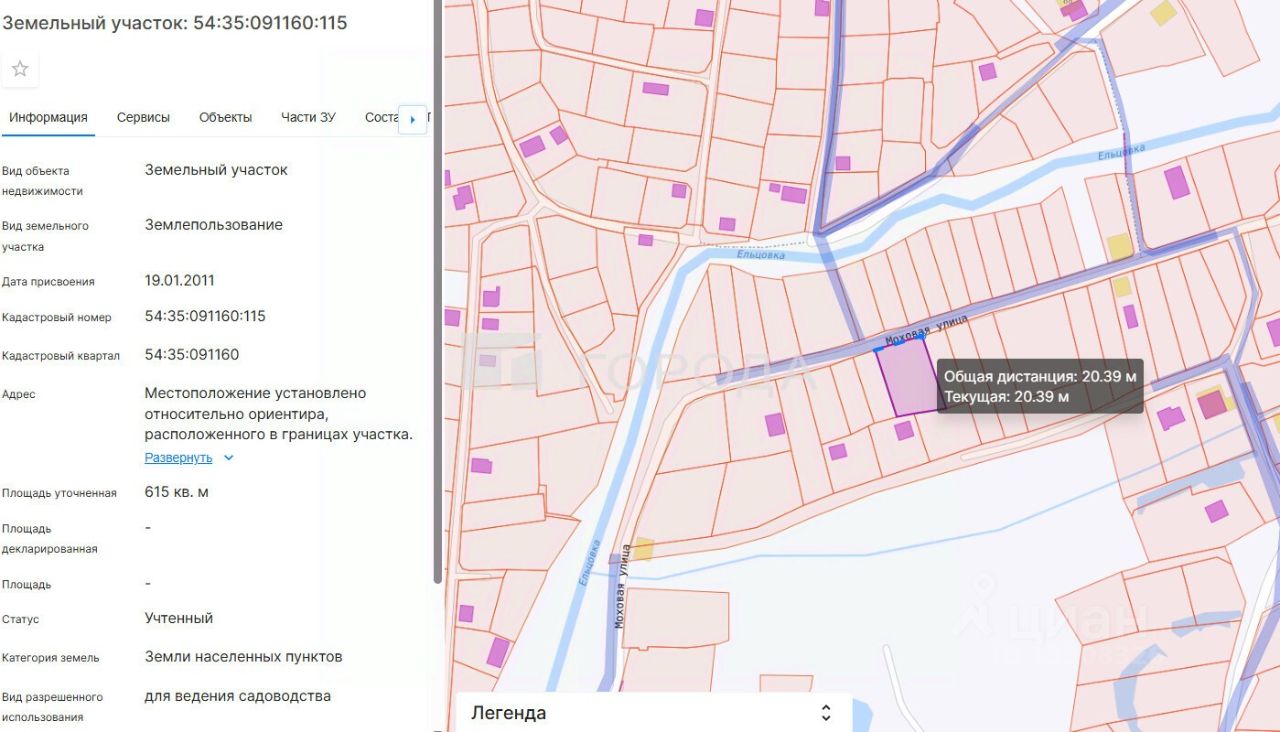
Task: Open the Части ЗУ tab
Action: tap(308, 117)
